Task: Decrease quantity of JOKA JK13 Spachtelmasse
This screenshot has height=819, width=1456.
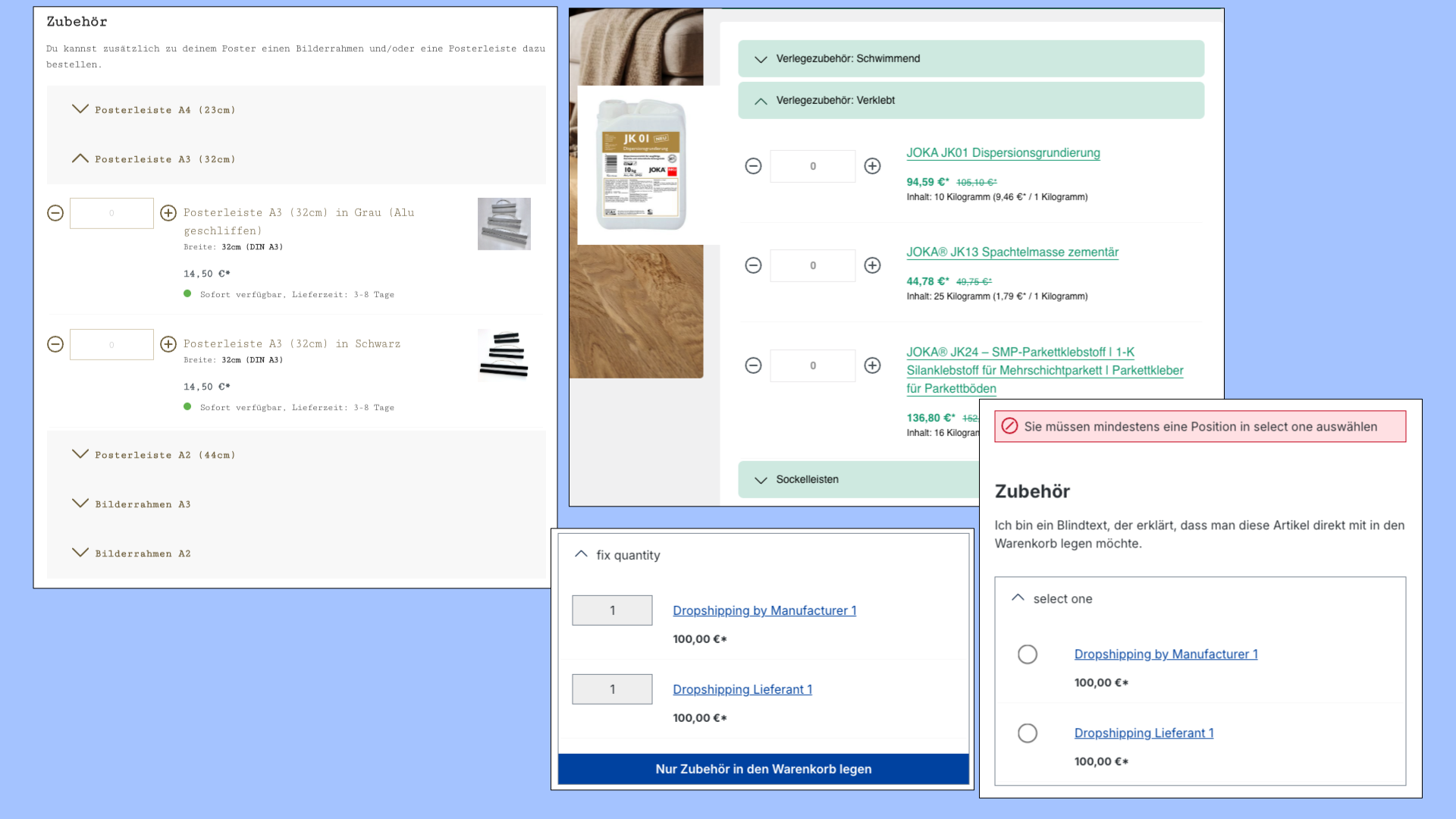Action: [753, 265]
